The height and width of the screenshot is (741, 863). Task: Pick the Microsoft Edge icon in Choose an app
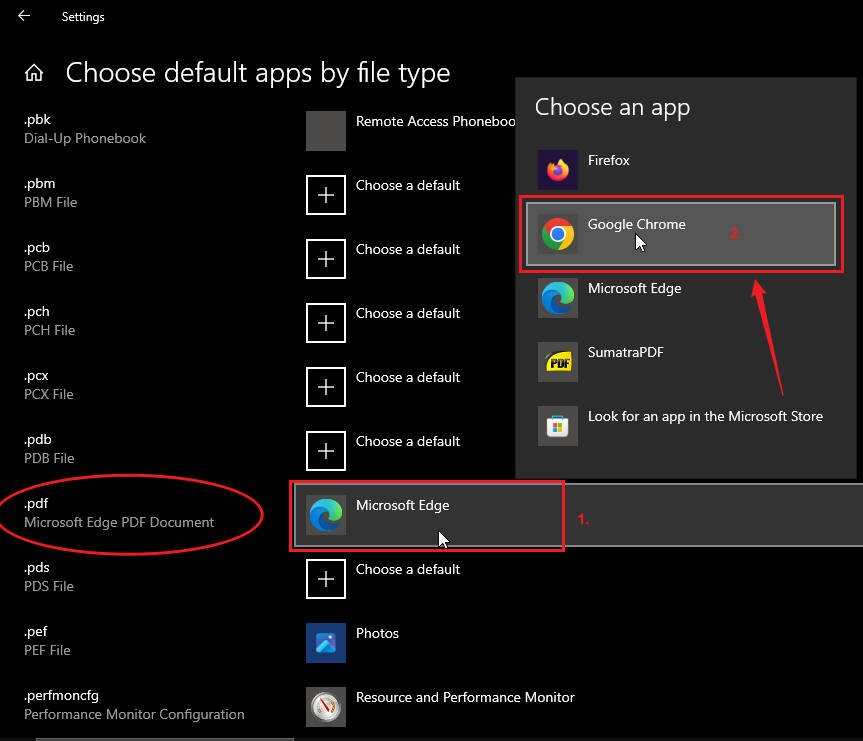(558, 298)
